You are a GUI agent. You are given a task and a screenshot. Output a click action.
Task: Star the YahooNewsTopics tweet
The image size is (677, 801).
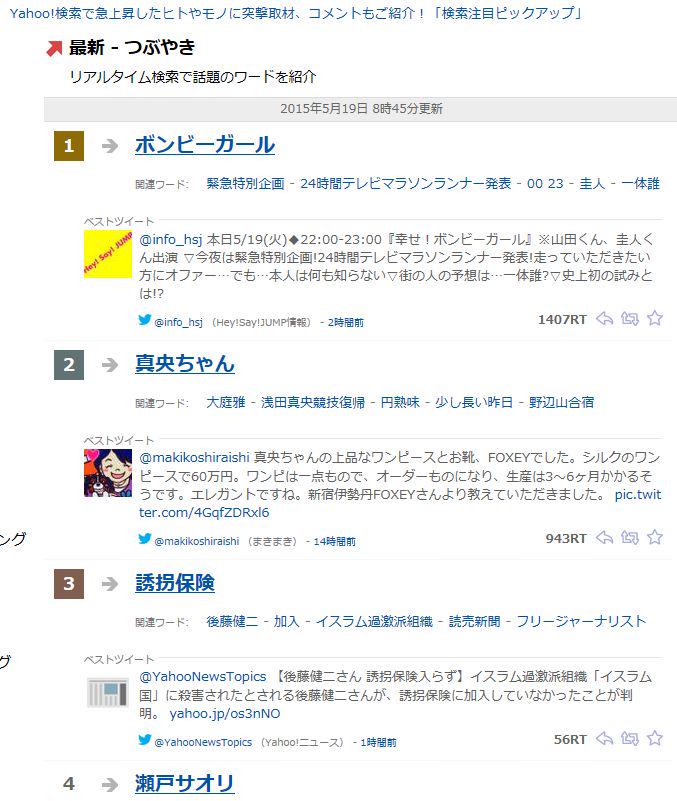[655, 738]
